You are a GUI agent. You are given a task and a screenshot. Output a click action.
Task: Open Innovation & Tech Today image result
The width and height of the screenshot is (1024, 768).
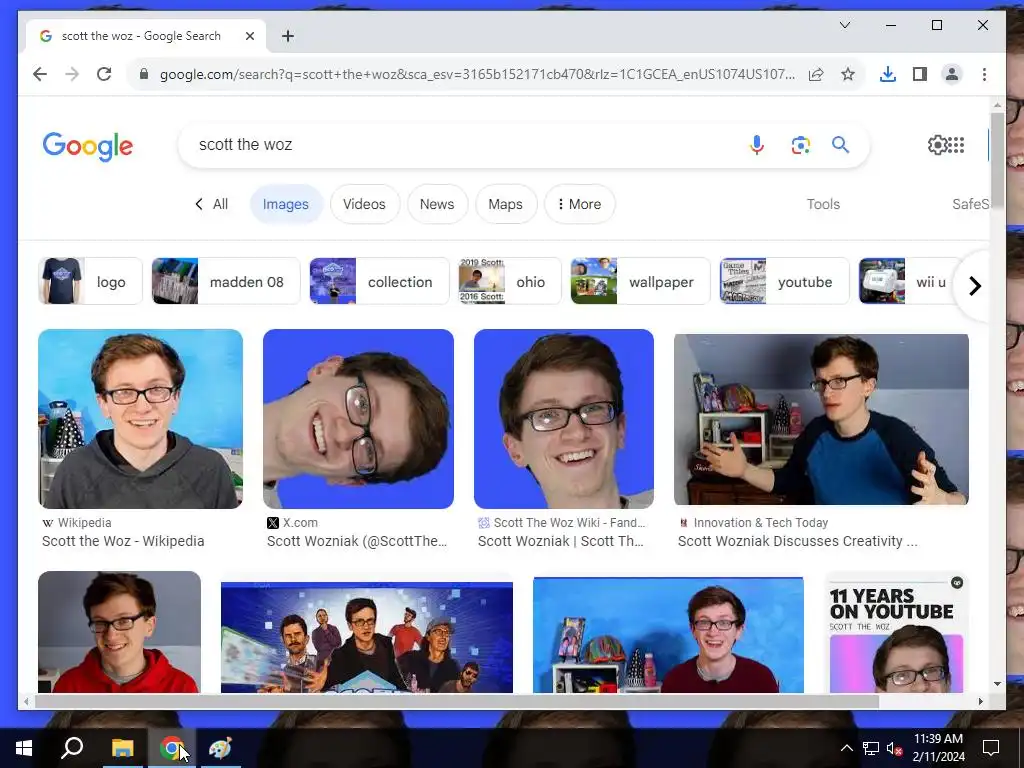[x=821, y=419]
